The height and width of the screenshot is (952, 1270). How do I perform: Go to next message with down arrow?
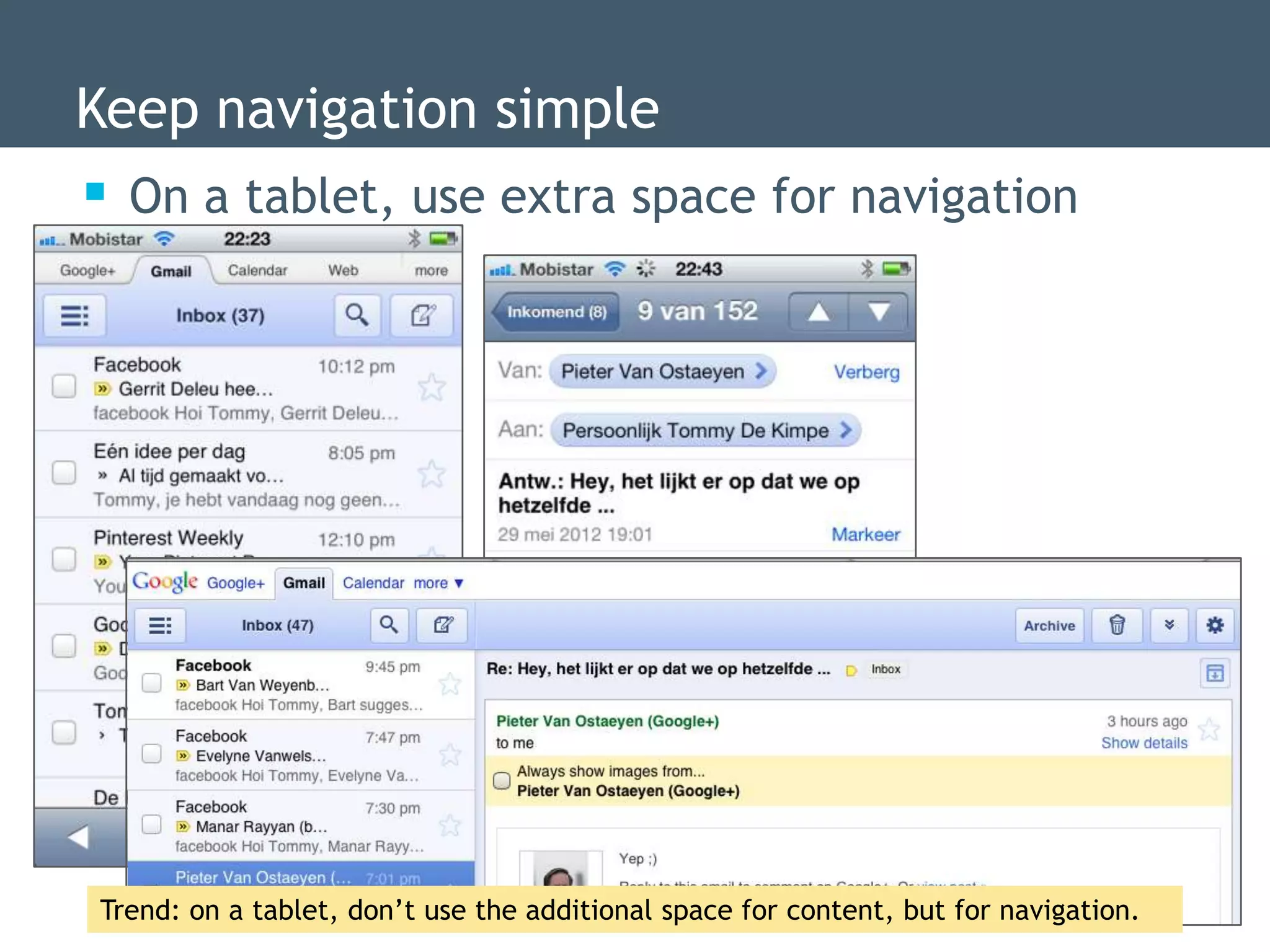pos(878,311)
